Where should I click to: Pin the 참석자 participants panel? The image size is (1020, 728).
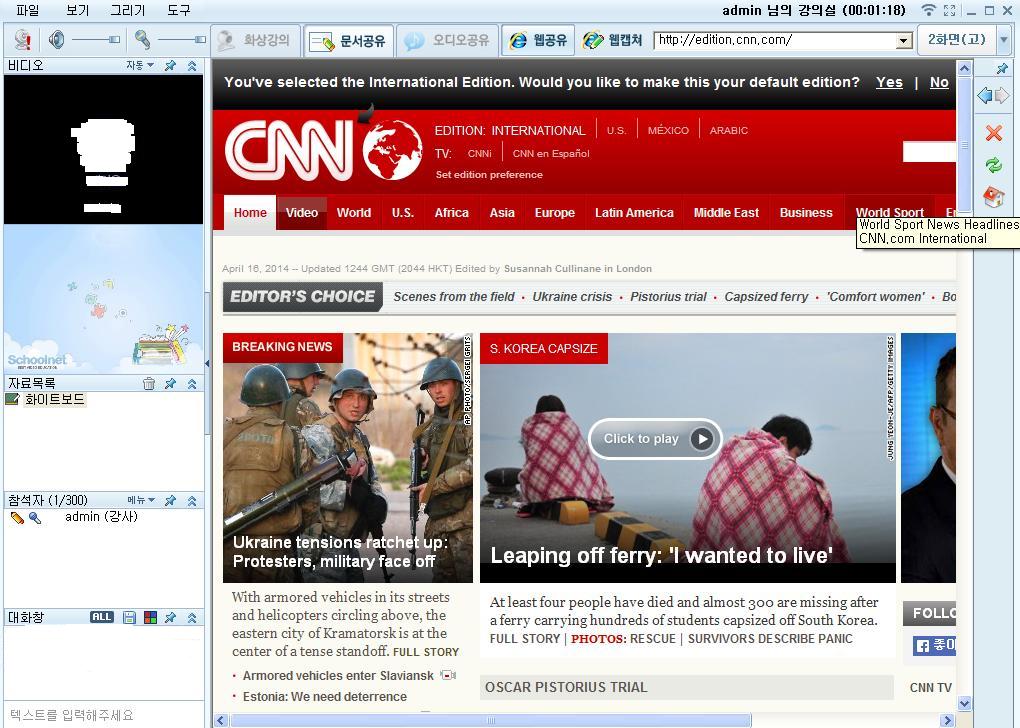(x=170, y=500)
